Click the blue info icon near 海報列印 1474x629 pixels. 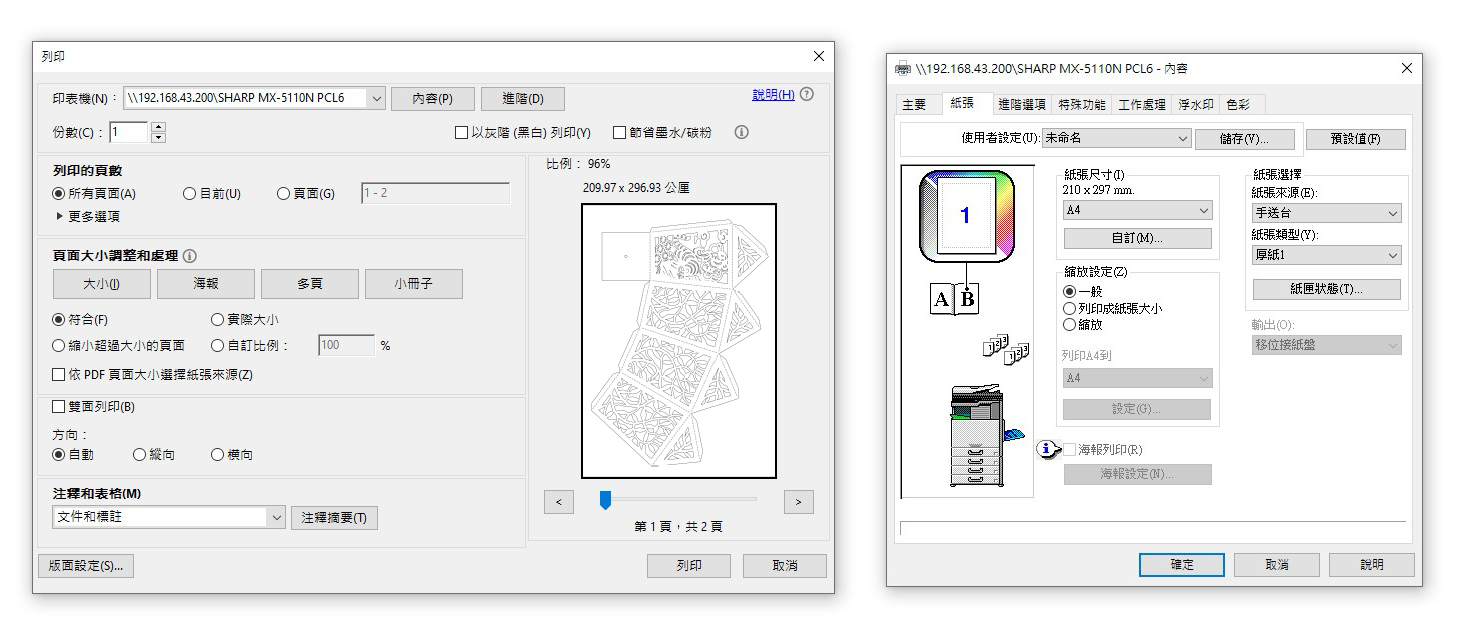[1048, 450]
